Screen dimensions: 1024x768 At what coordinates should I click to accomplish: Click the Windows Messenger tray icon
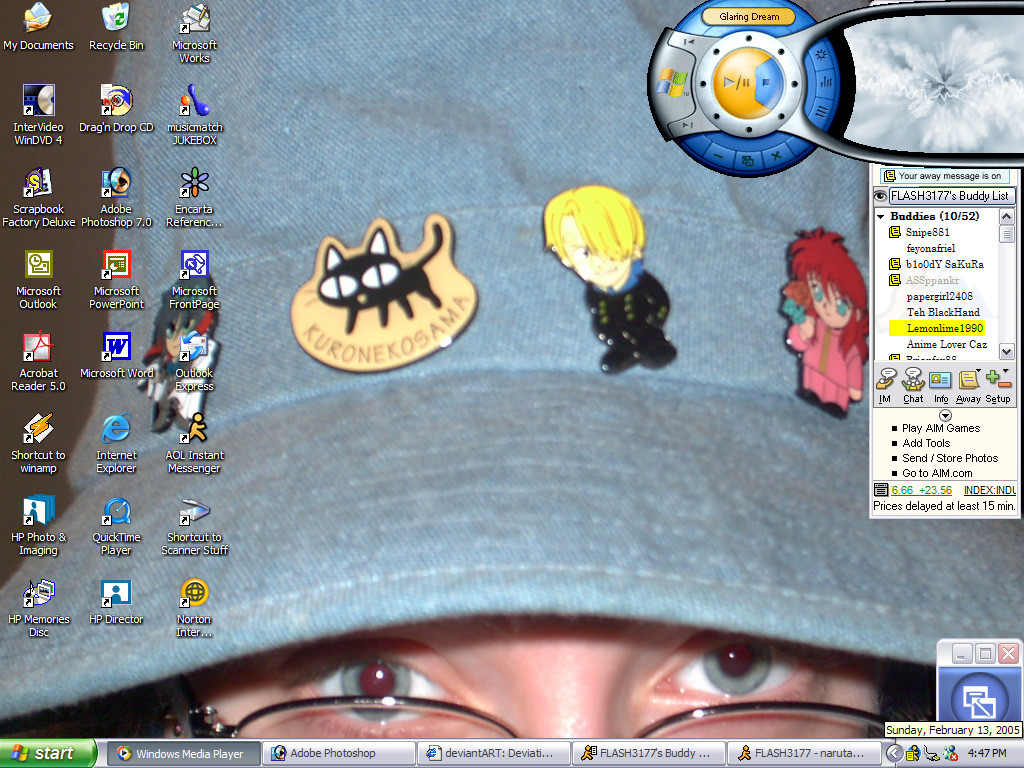950,753
